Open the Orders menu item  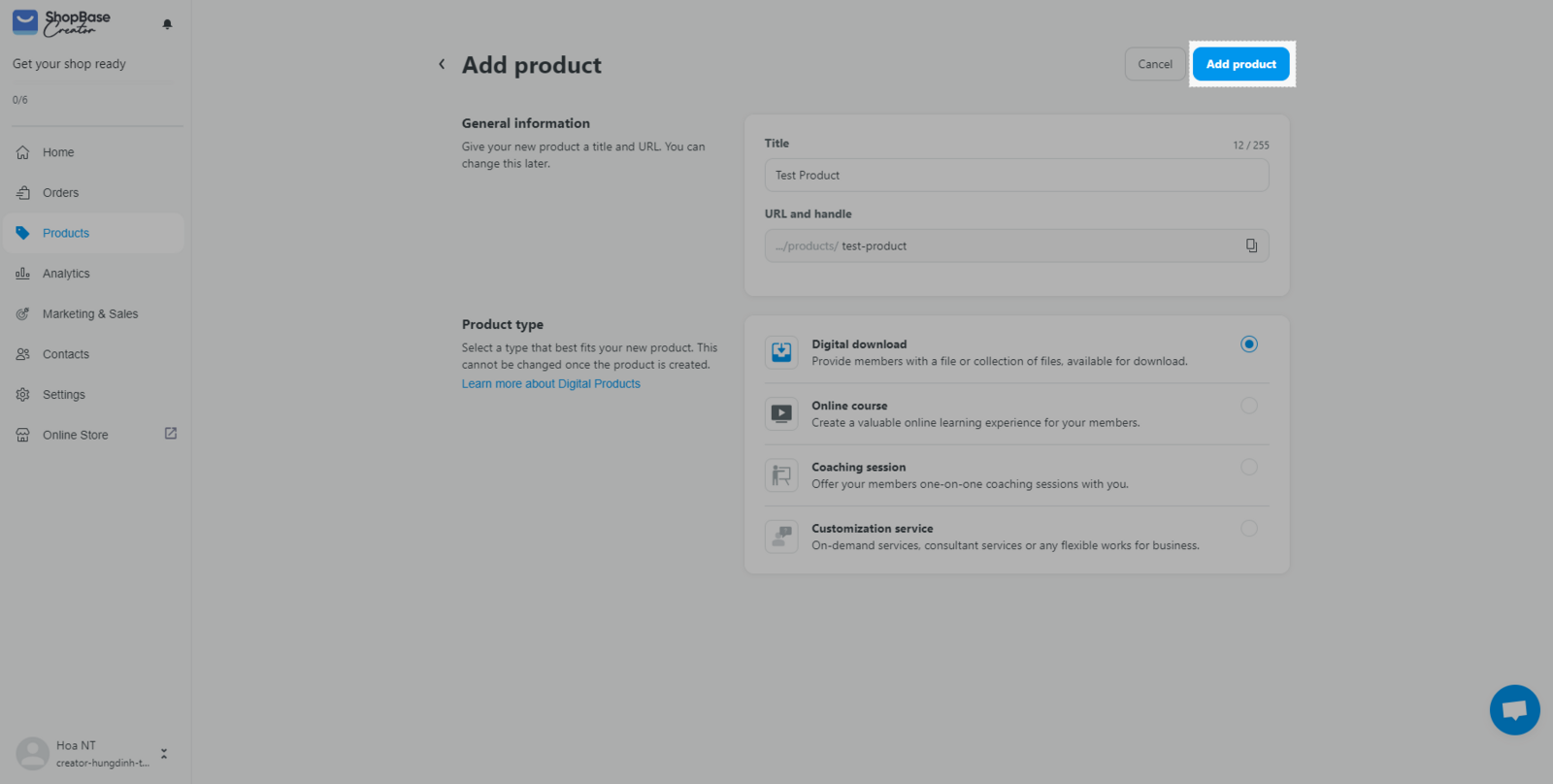tap(93, 193)
